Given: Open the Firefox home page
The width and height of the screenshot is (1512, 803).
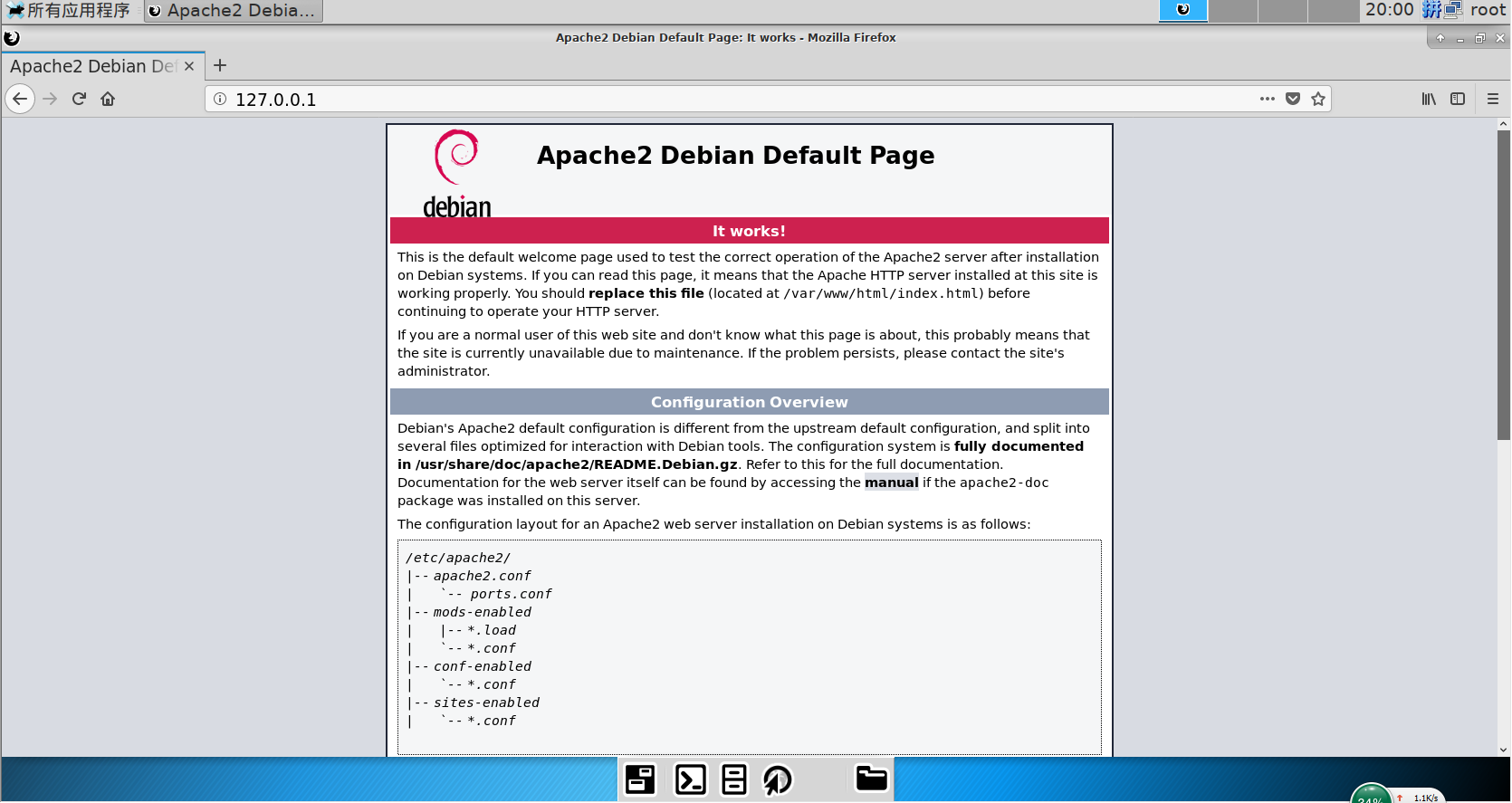Looking at the screenshot, I should coord(108,99).
